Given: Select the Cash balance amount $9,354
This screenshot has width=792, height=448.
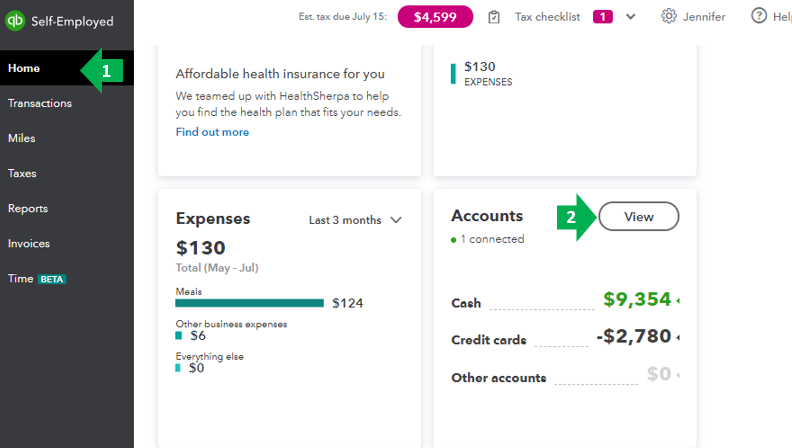Looking at the screenshot, I should (638, 300).
